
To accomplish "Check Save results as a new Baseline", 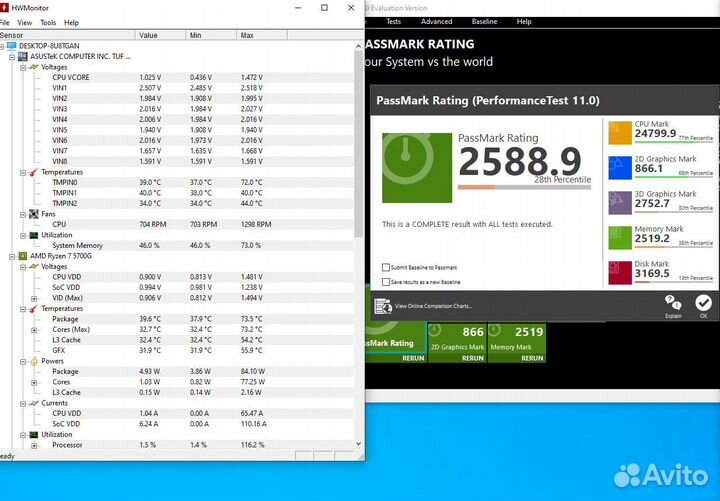I will pos(386,282).
